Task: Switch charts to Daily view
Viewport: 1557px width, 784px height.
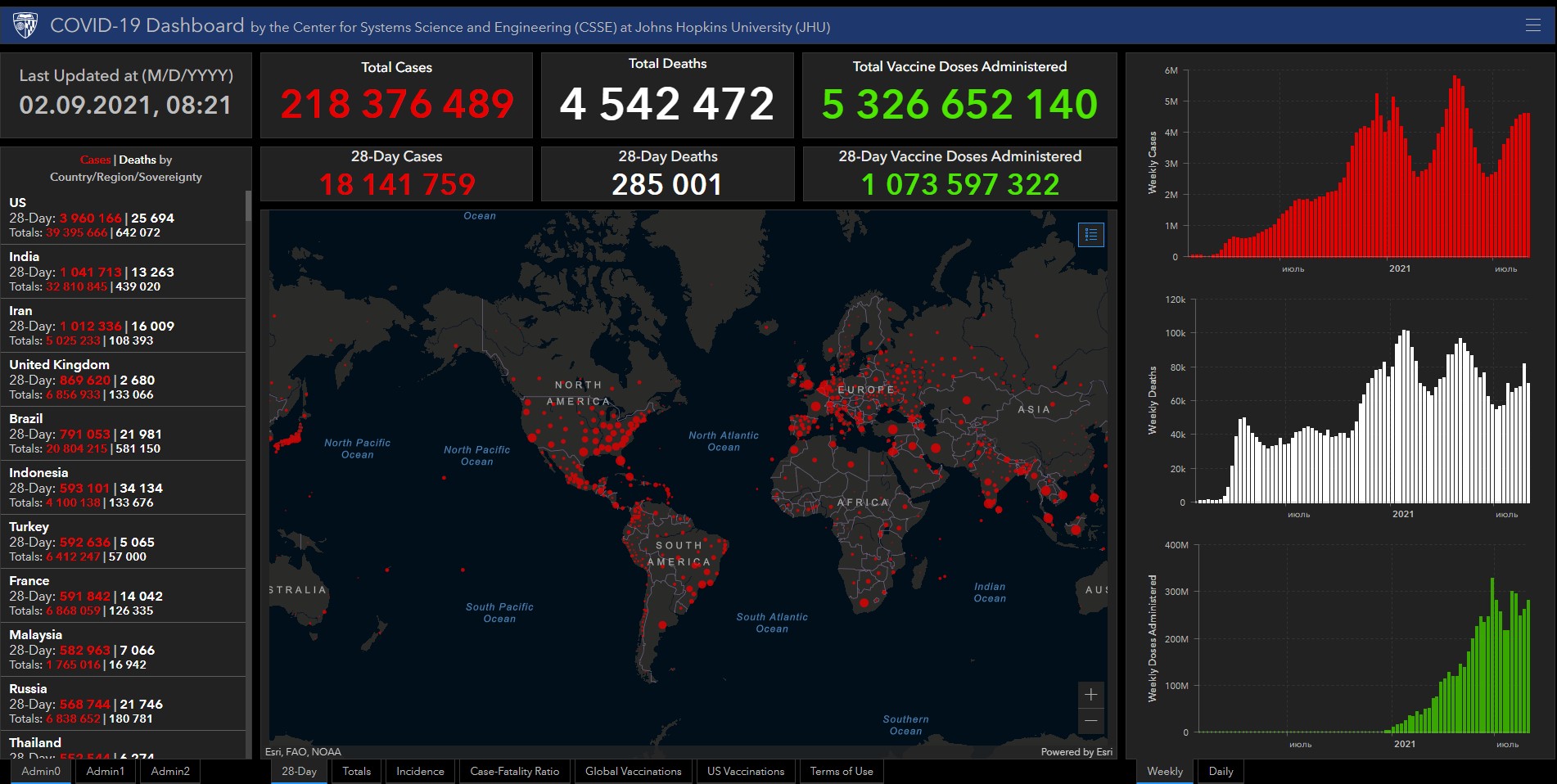Action: coord(1220,771)
